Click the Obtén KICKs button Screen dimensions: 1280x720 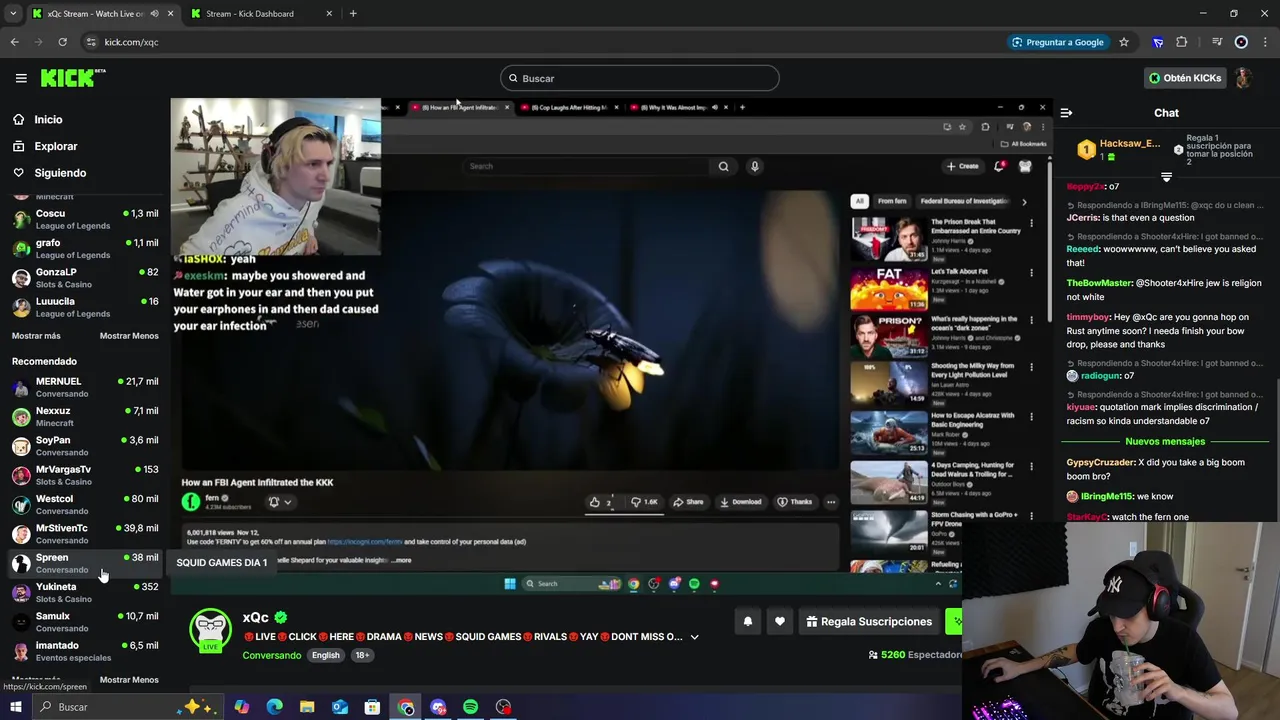pos(1185,78)
